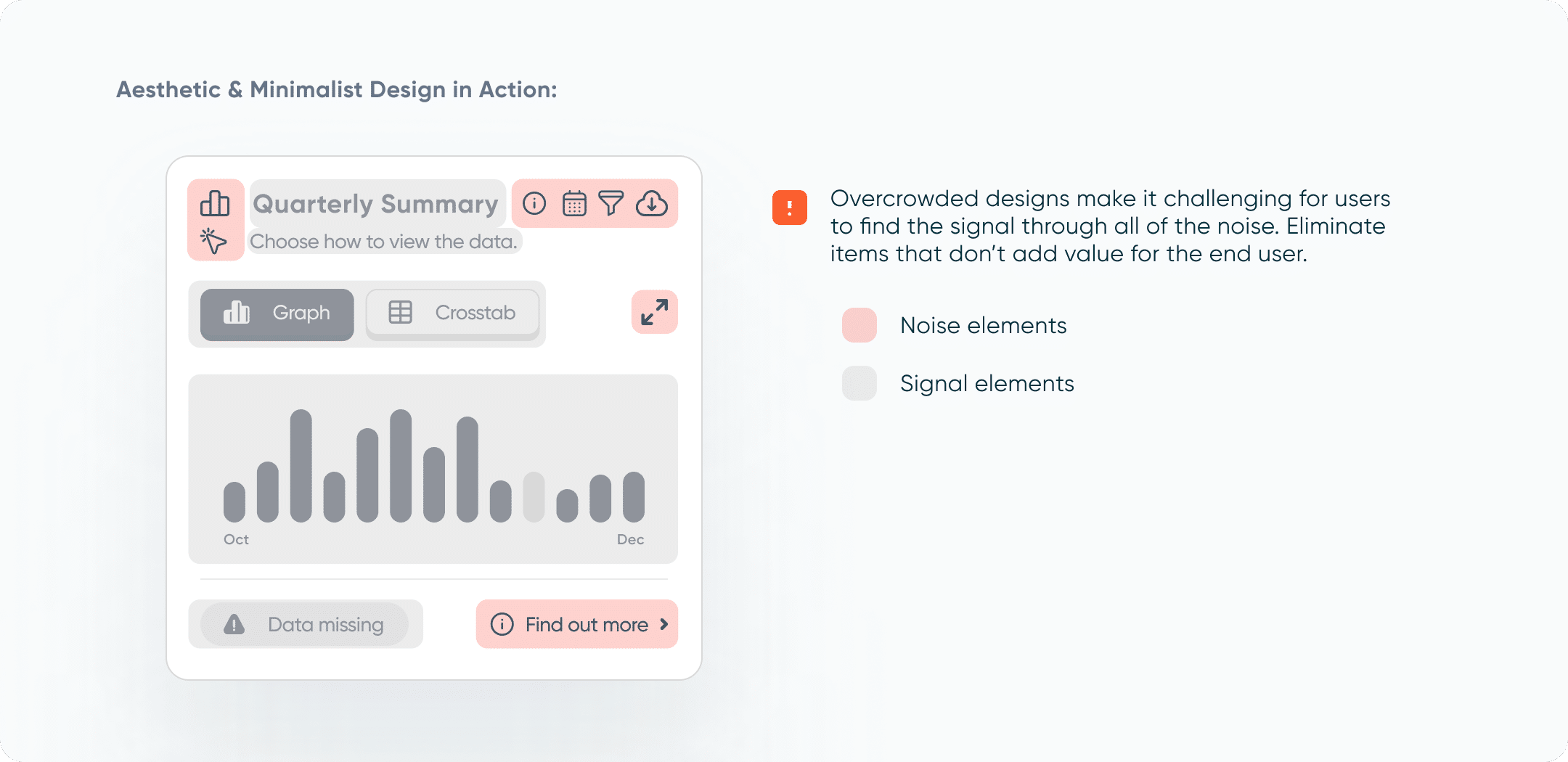Select the gray Signal elements swatch
The width and height of the screenshot is (1568, 762).
[859, 383]
